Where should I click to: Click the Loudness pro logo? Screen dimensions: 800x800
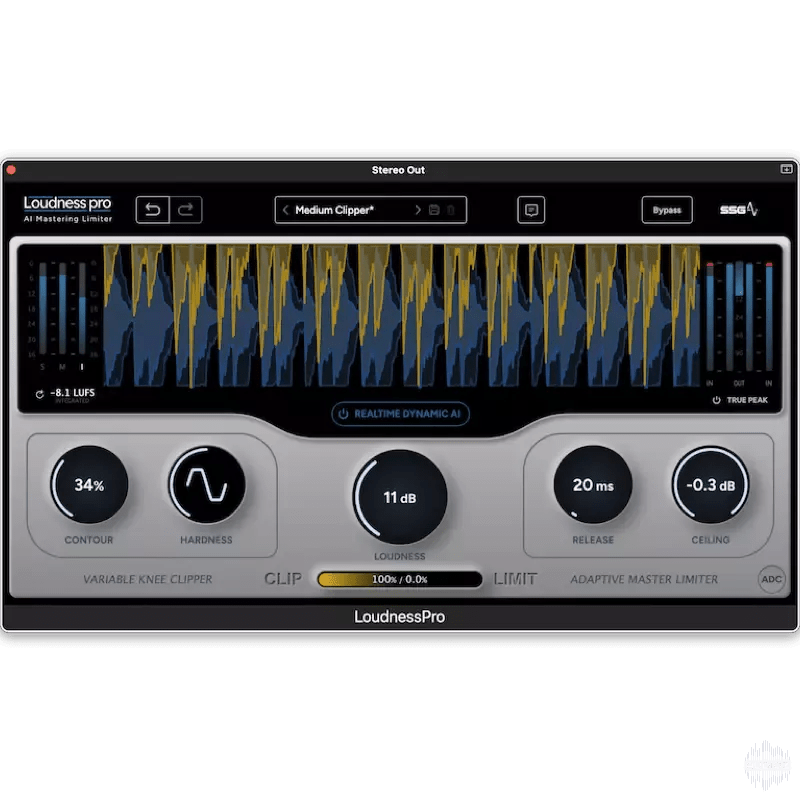[67, 209]
